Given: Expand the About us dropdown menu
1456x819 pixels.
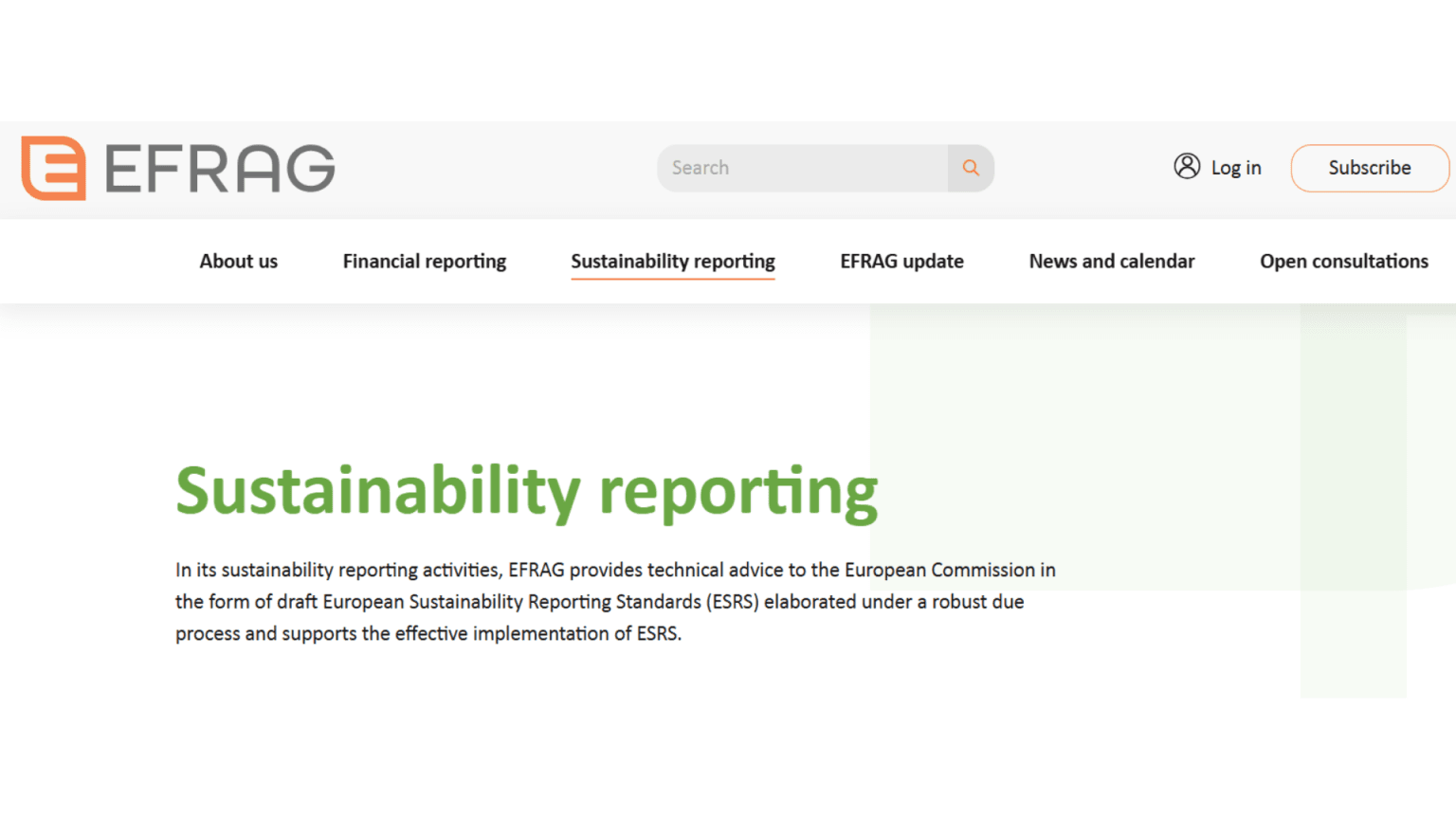Looking at the screenshot, I should [x=238, y=262].
